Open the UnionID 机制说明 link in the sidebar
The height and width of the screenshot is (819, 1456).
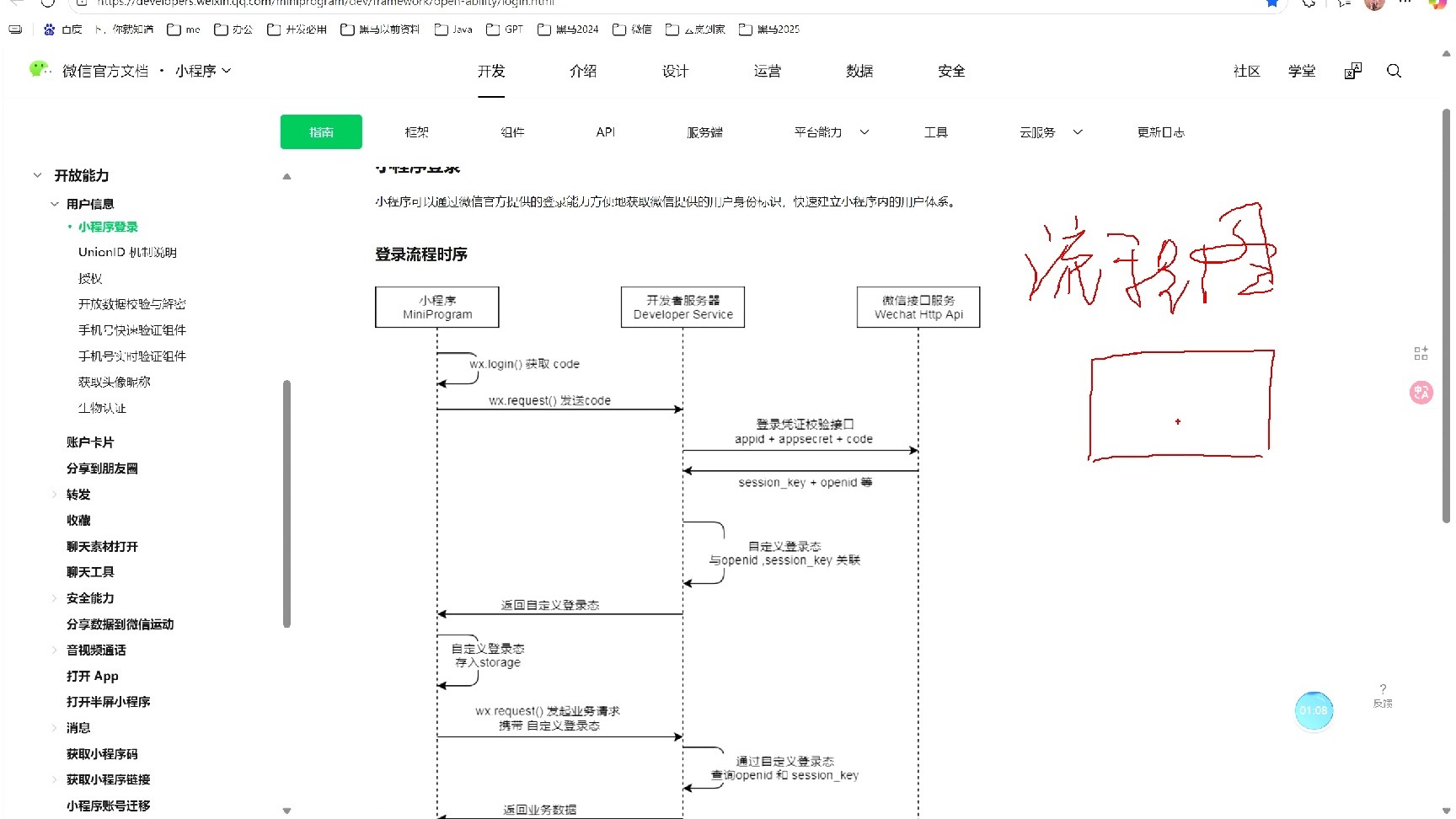point(126,251)
